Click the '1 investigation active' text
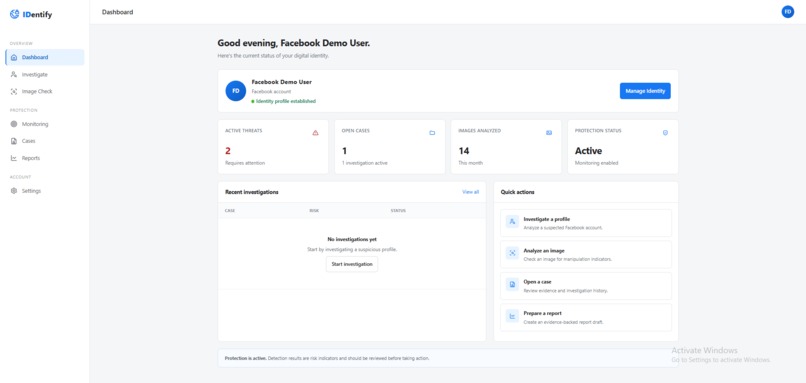Screen dimensions: 806x383 click(365, 163)
